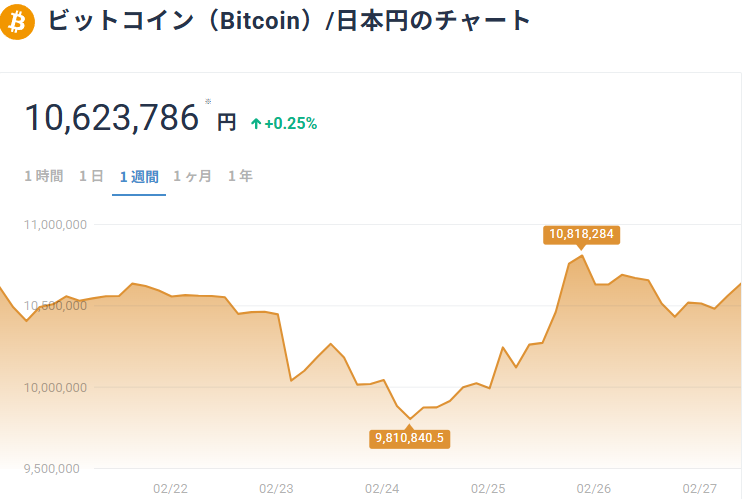Click the 9,500,000 y-axis label
745x499 pixels.
click(x=60, y=468)
